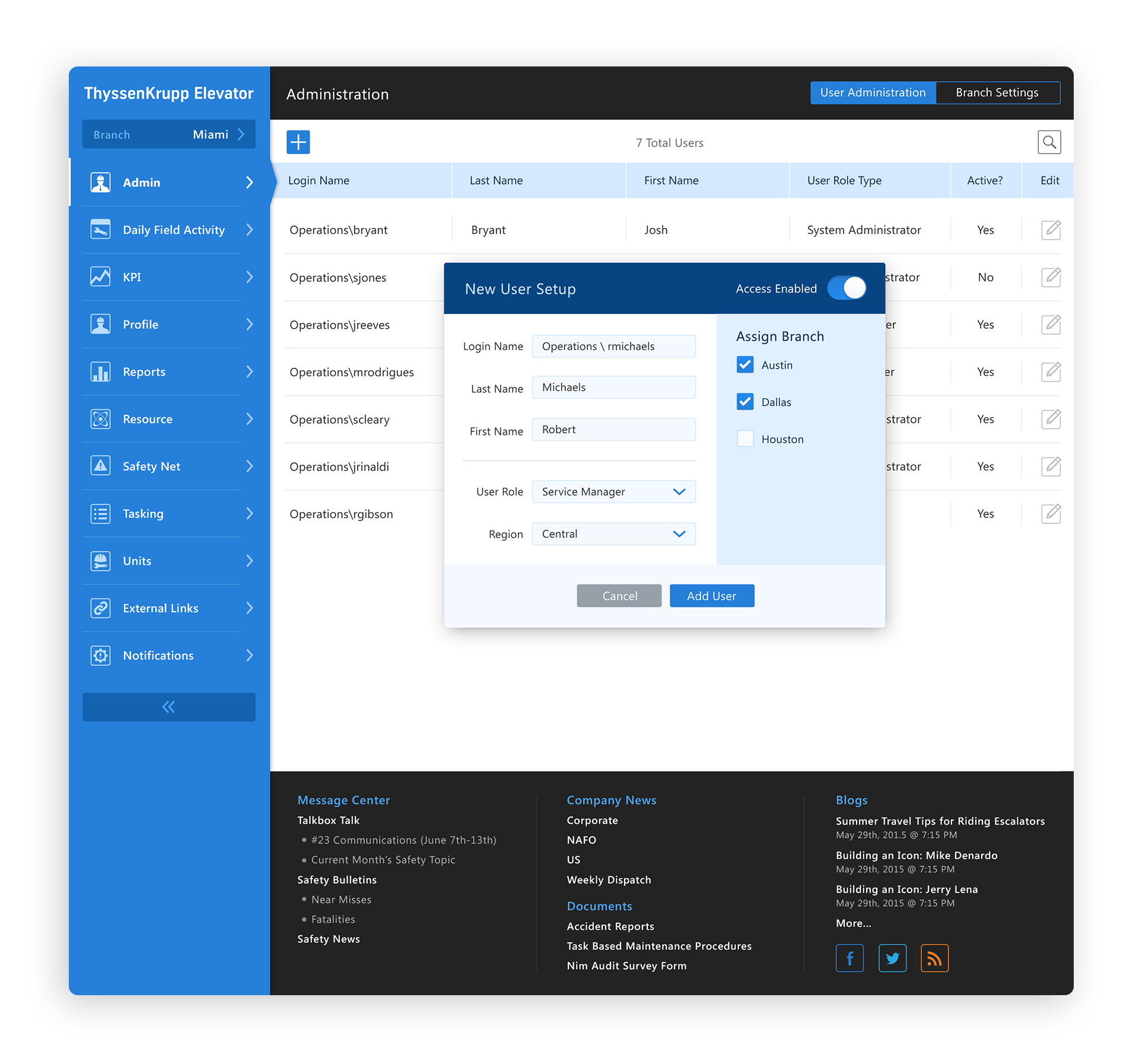The image size is (1139, 1064).
Task: Click the Twitter icon in footer
Action: click(x=892, y=958)
